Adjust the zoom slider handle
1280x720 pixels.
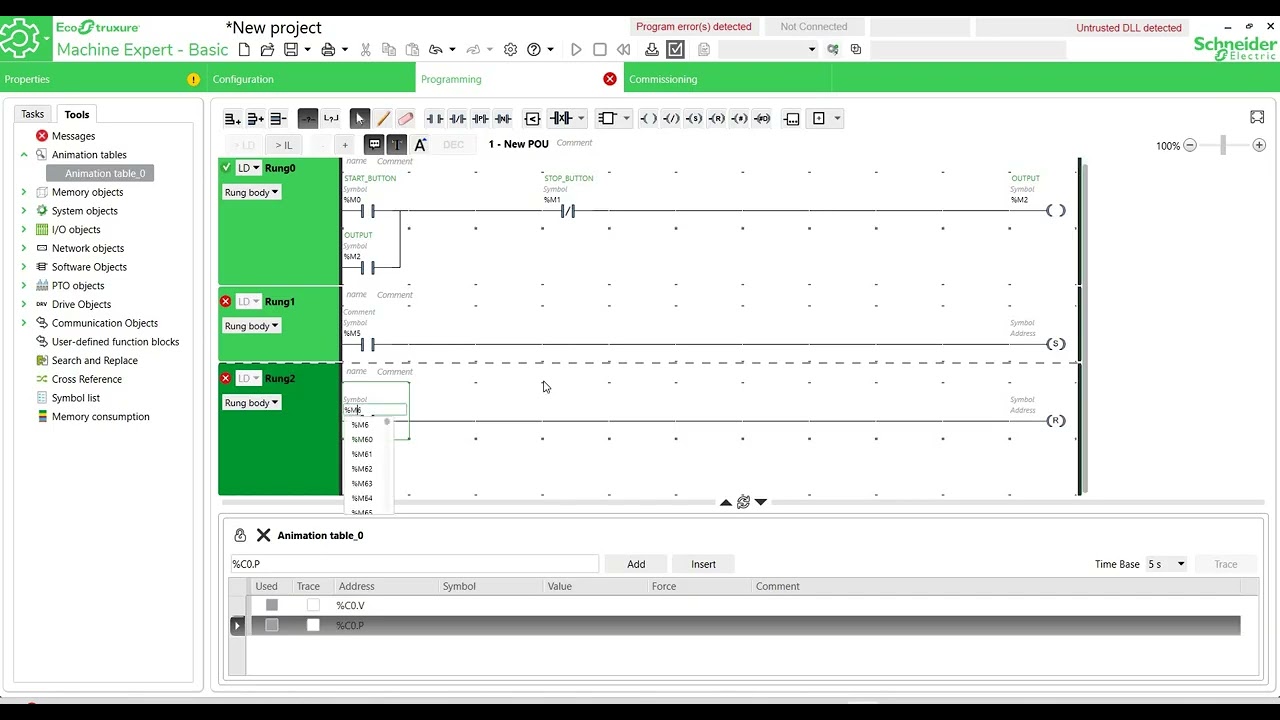tap(1223, 145)
